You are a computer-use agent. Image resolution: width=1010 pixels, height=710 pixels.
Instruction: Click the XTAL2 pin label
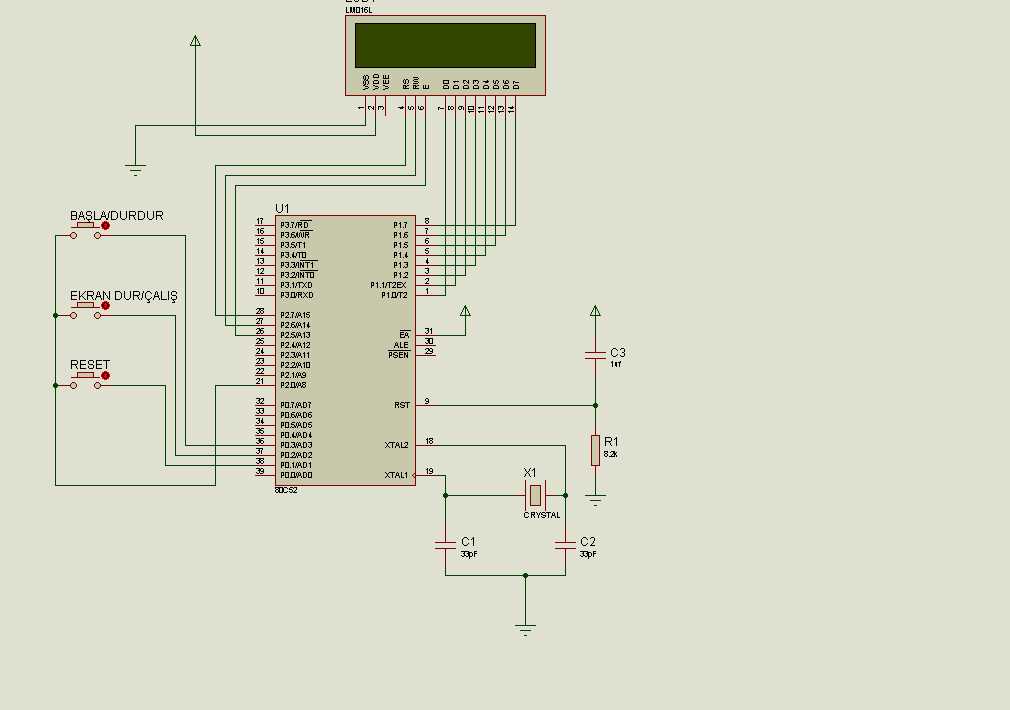pyautogui.click(x=396, y=445)
